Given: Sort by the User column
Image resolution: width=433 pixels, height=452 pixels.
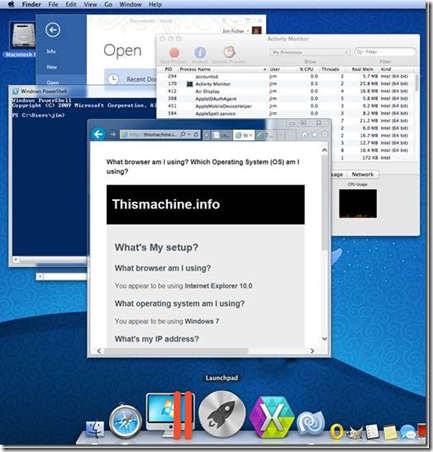Looking at the screenshot, I should click(x=275, y=69).
